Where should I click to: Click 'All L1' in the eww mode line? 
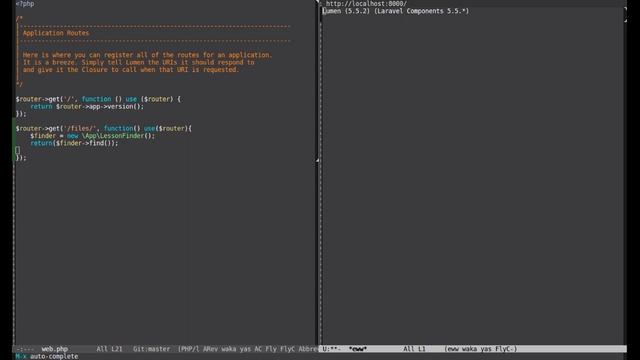[x=414, y=349]
